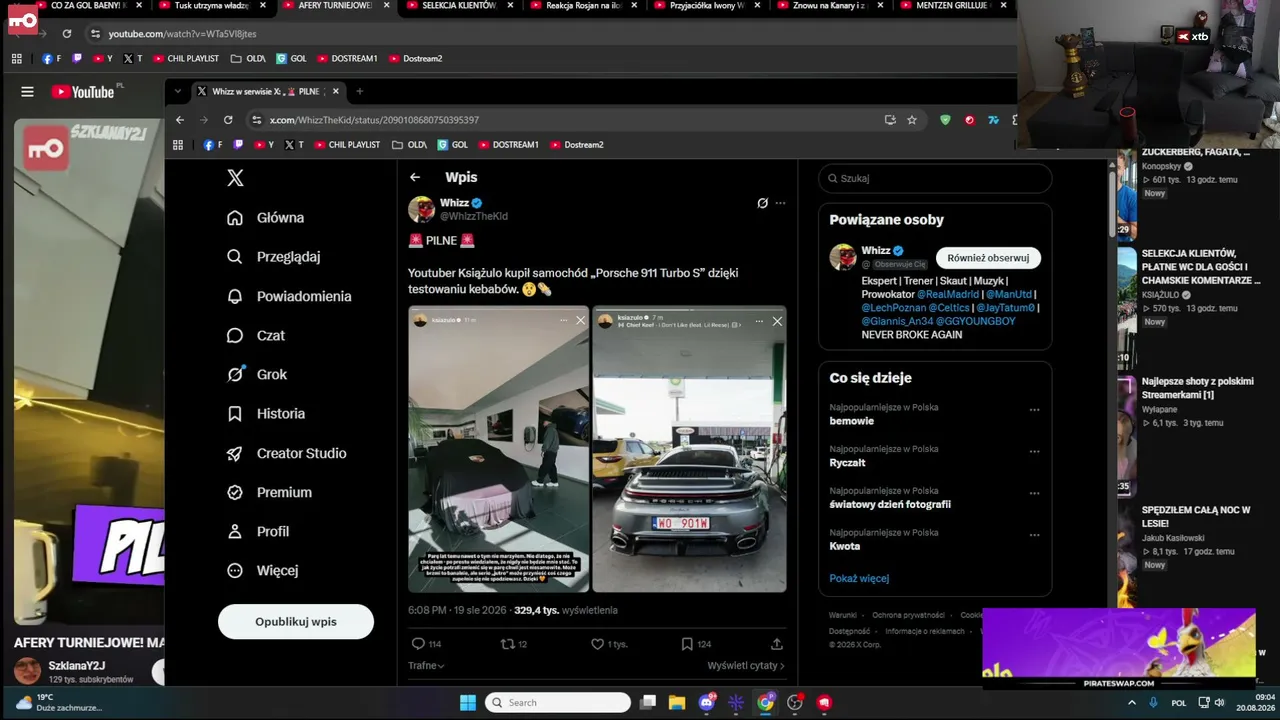Click the Grok icon on Whizz's post
Screen dimensions: 1280x720
pos(762,203)
